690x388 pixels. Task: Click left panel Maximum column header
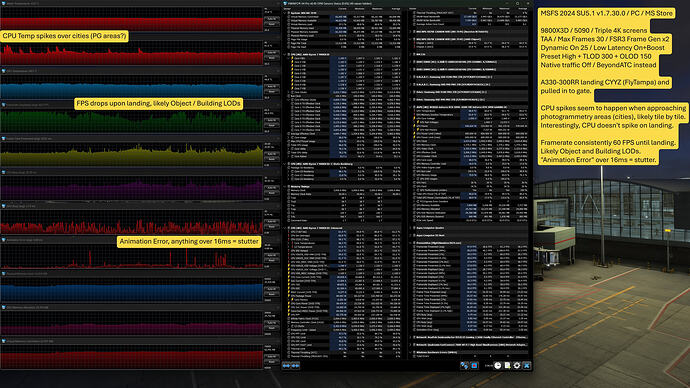377,9
